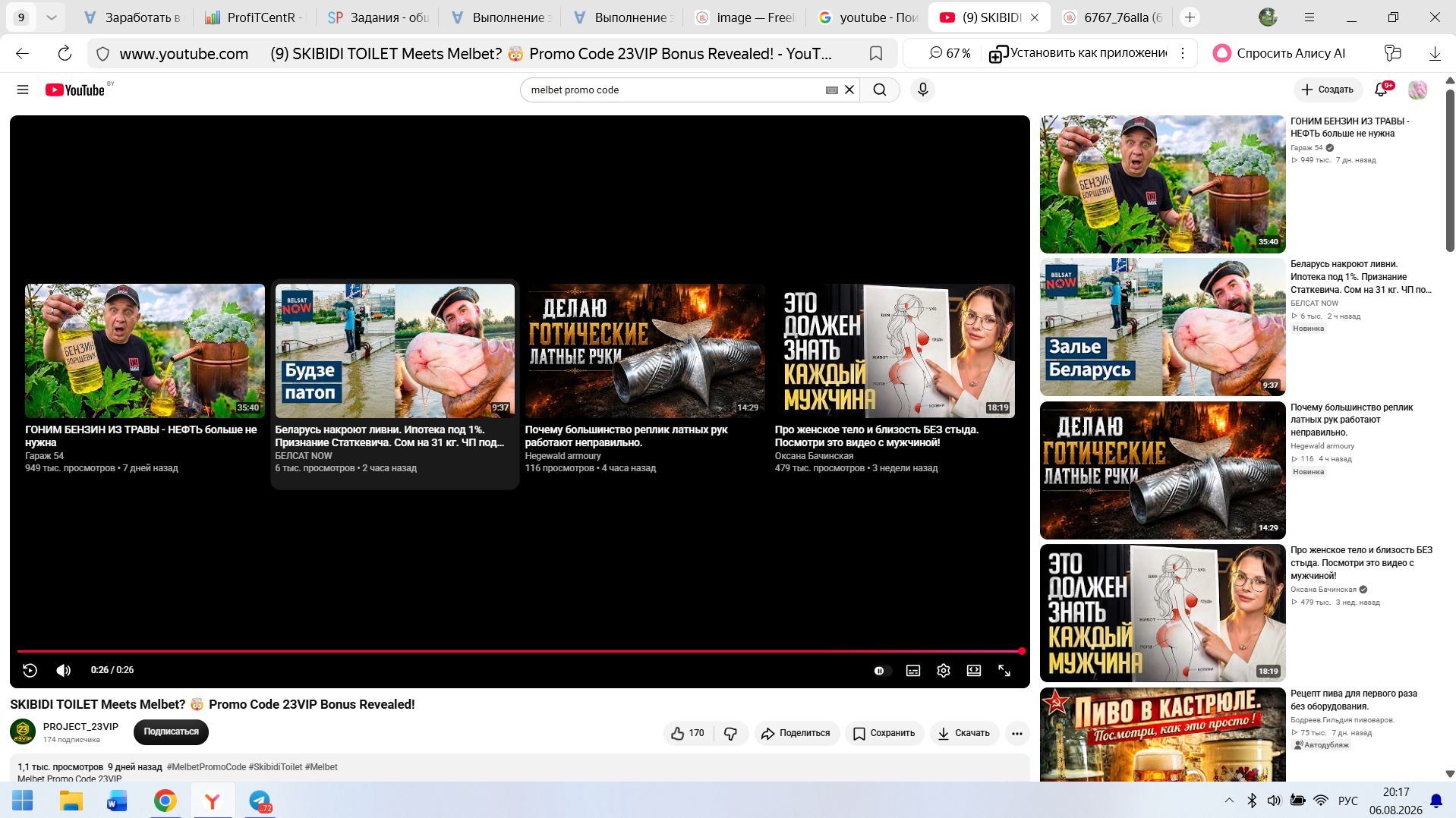This screenshot has width=1456, height=818.
Task: Close the active SKIBIDI YouTube tab
Action: pyautogui.click(x=1035, y=17)
